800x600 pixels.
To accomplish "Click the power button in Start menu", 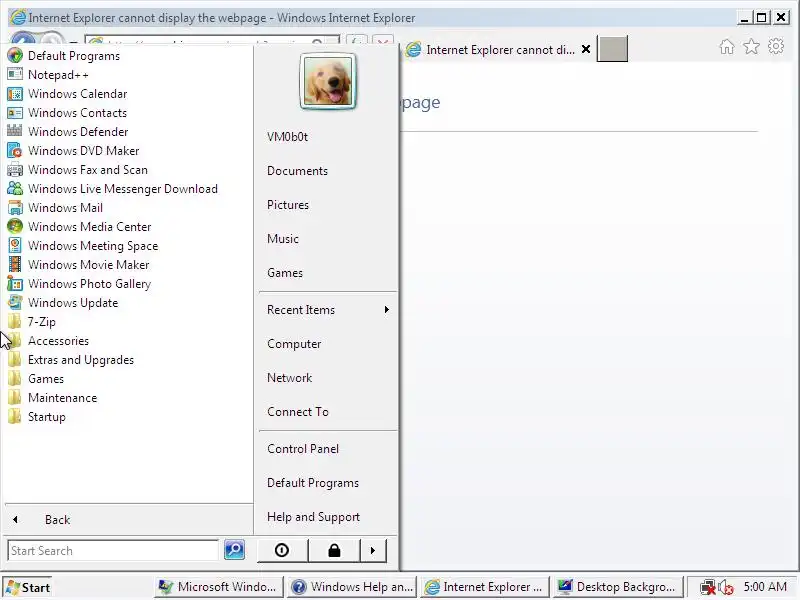I will pos(282,551).
